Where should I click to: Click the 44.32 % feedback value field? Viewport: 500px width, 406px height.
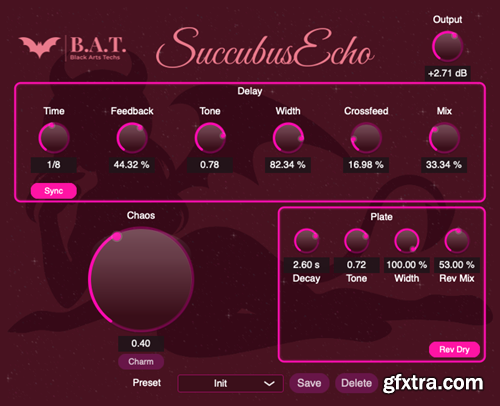[132, 165]
